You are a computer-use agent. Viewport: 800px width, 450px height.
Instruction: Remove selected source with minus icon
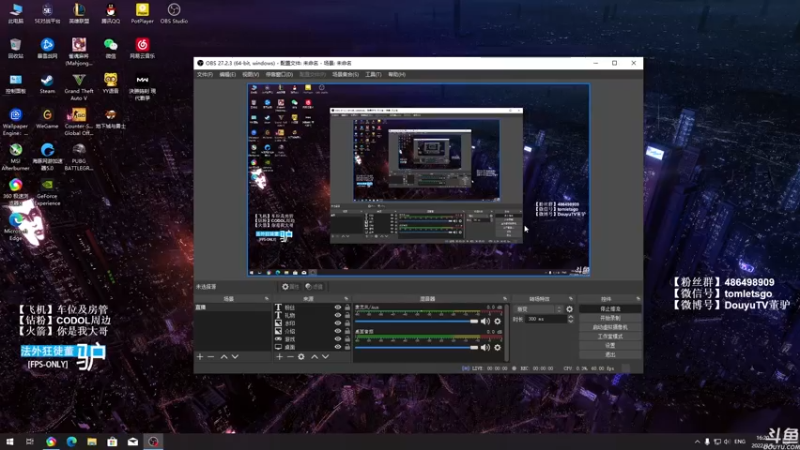290,357
